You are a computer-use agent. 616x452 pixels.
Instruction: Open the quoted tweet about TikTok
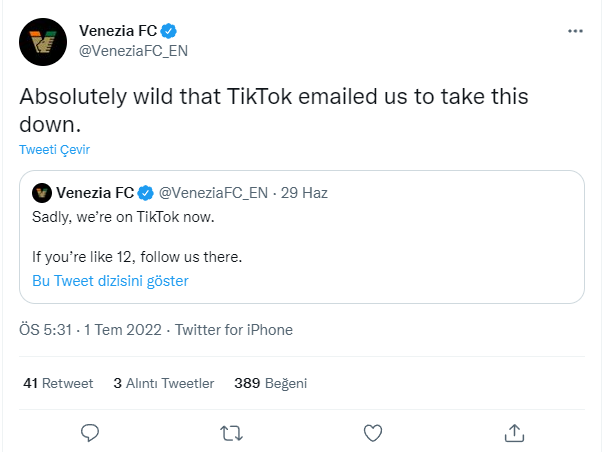400,237
